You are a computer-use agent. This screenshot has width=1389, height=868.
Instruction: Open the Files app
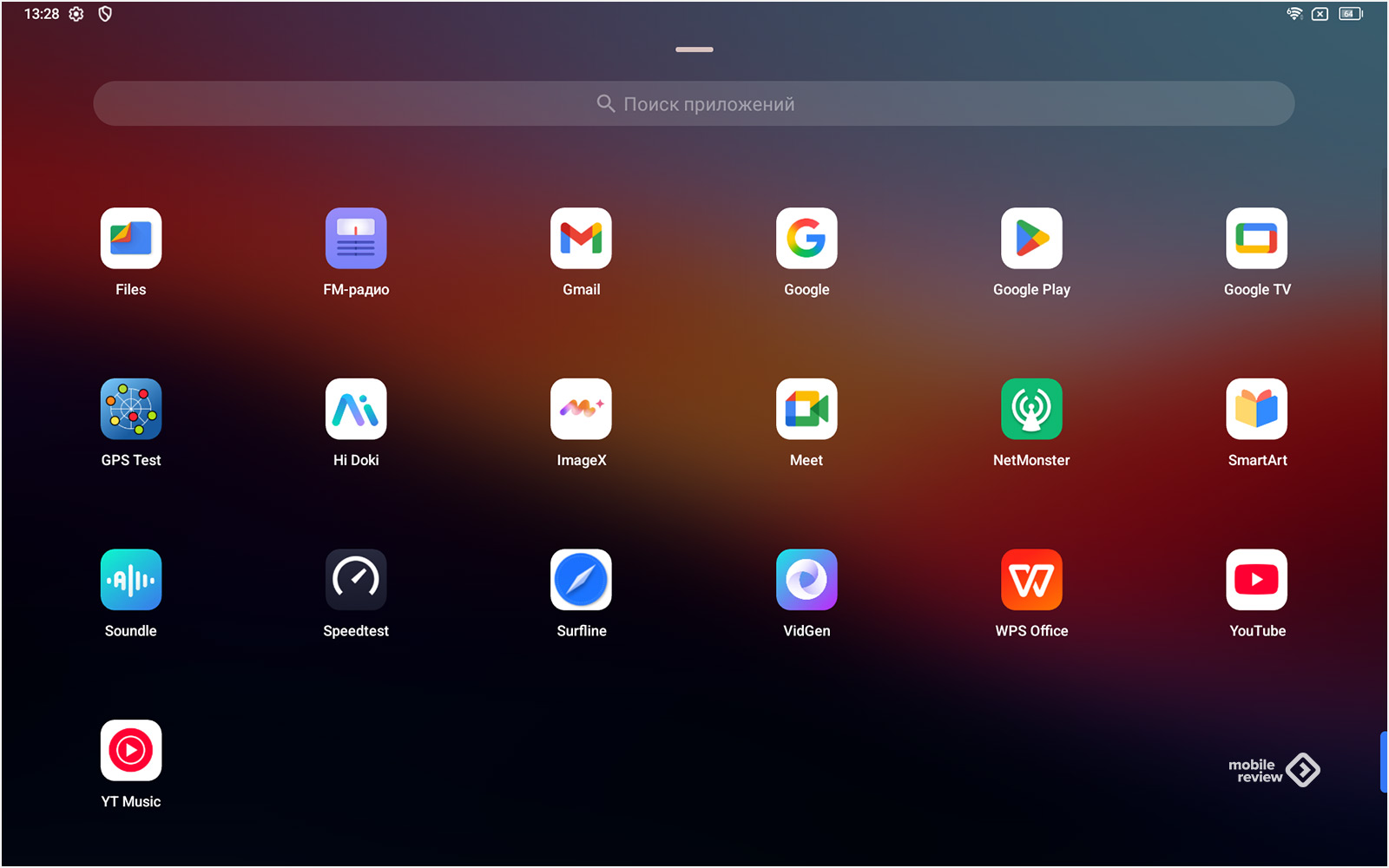[131, 239]
